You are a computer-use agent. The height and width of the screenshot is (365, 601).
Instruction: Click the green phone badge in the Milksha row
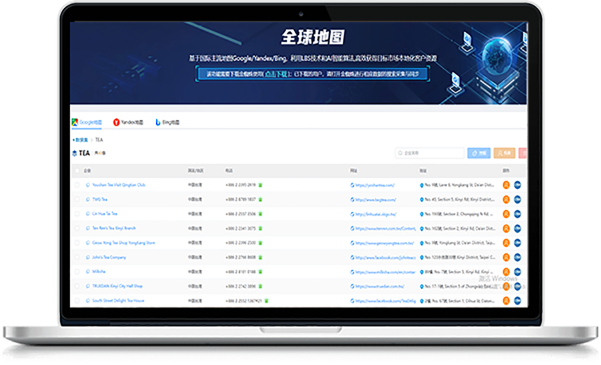(x=260, y=272)
